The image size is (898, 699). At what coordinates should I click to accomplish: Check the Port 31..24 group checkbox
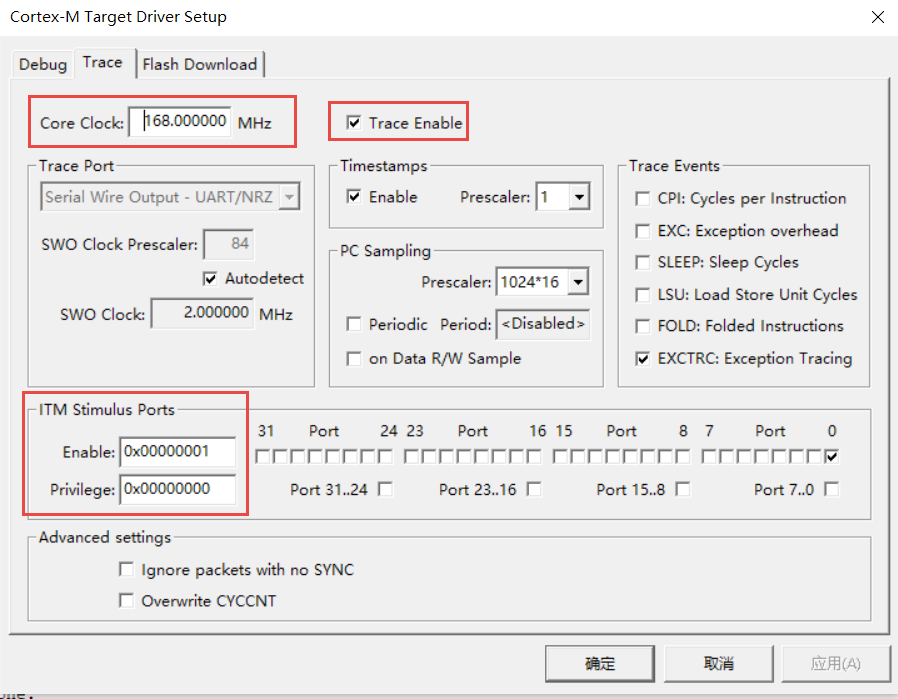[x=385, y=489]
